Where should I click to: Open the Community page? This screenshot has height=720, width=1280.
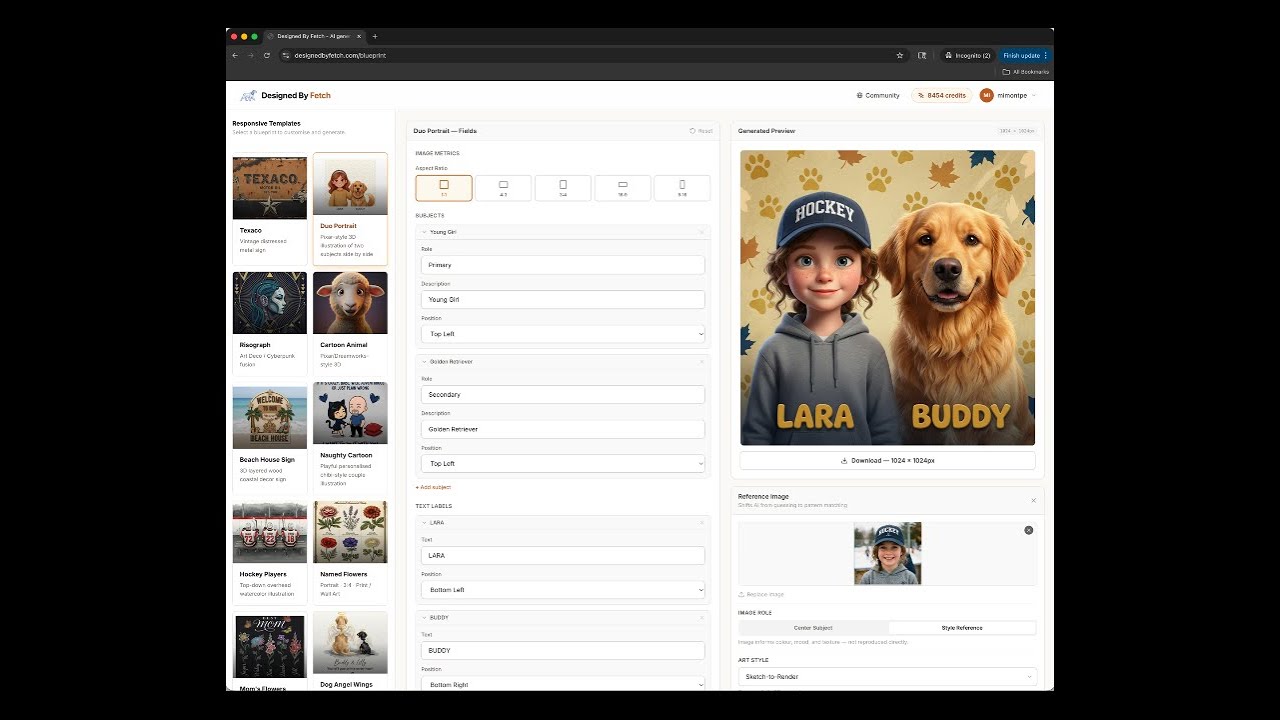878,95
